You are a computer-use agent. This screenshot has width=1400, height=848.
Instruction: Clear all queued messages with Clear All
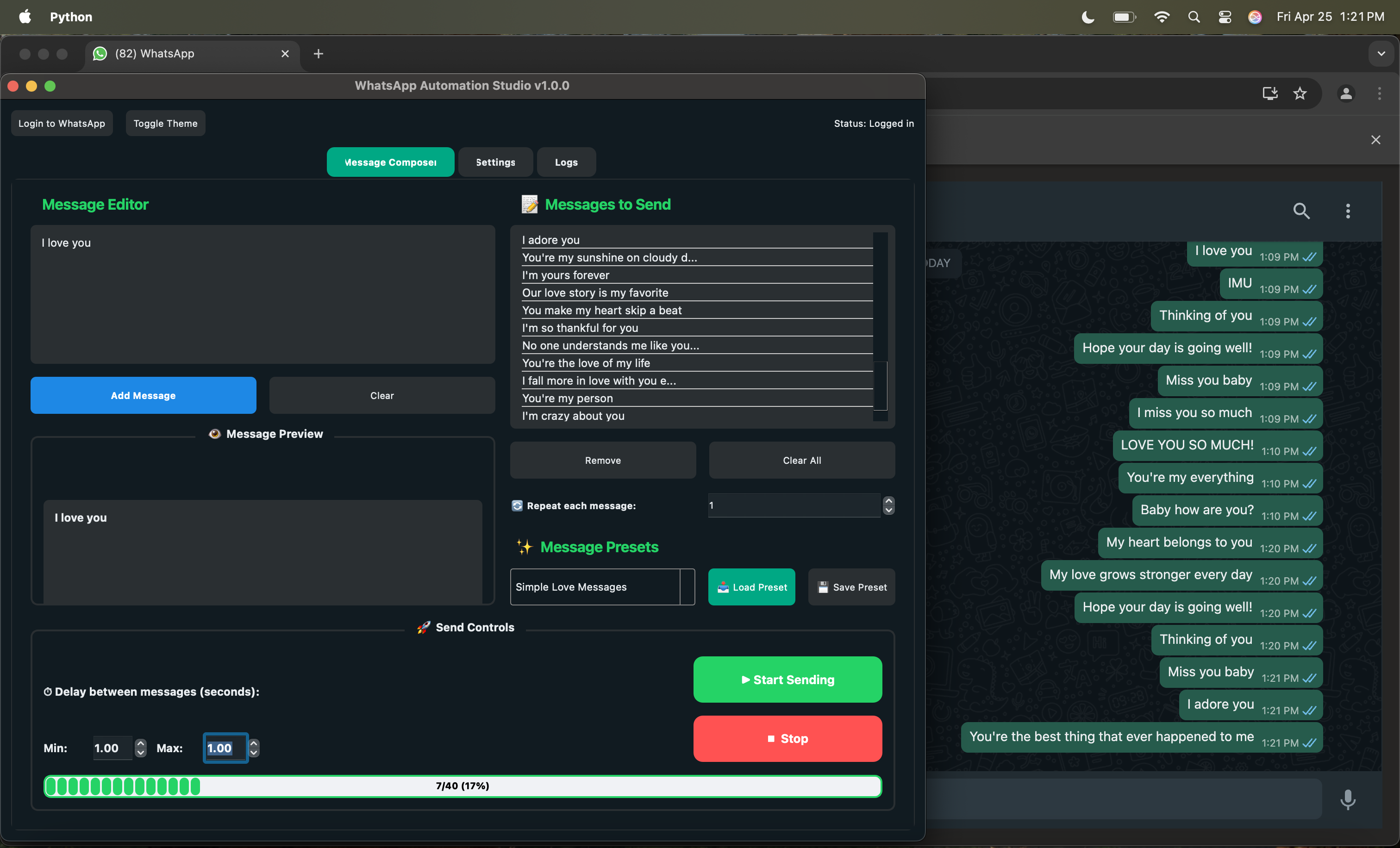point(801,460)
